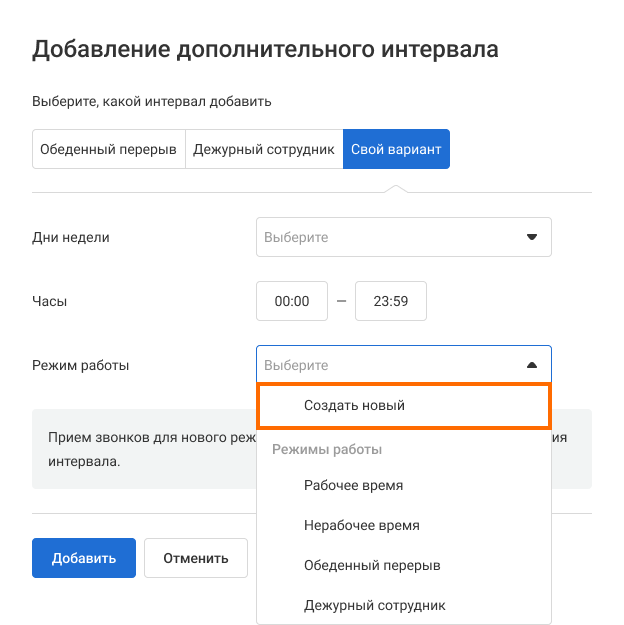Select the Дежурный сотрудник interval tab
Viewport: 624px width, 625px height.
(x=264, y=149)
